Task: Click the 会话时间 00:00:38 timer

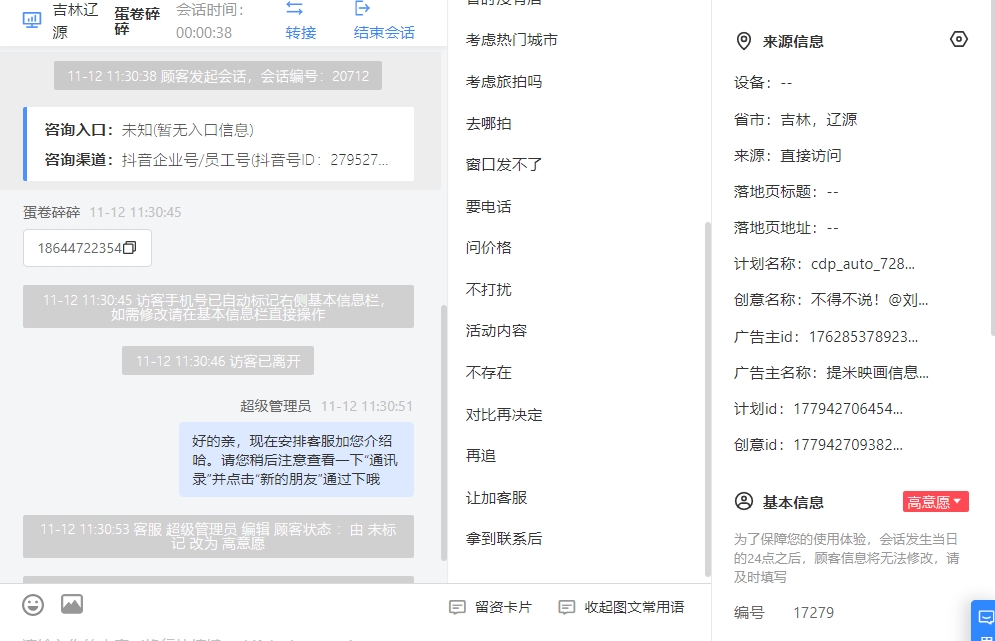Action: 210,21
